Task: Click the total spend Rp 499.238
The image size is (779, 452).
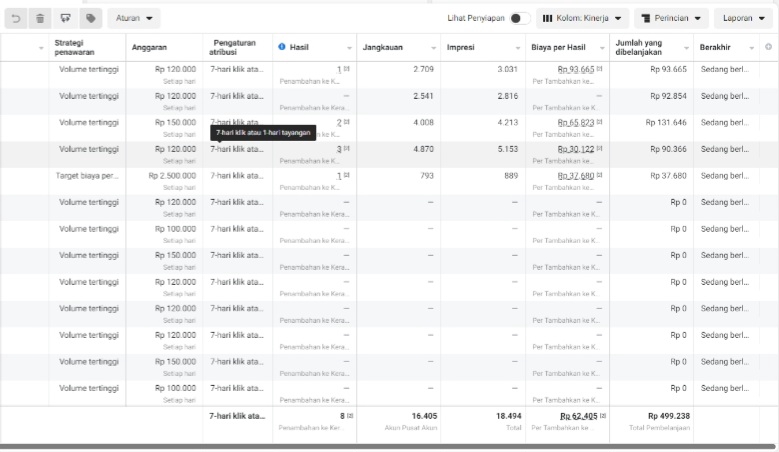Action: 669,416
